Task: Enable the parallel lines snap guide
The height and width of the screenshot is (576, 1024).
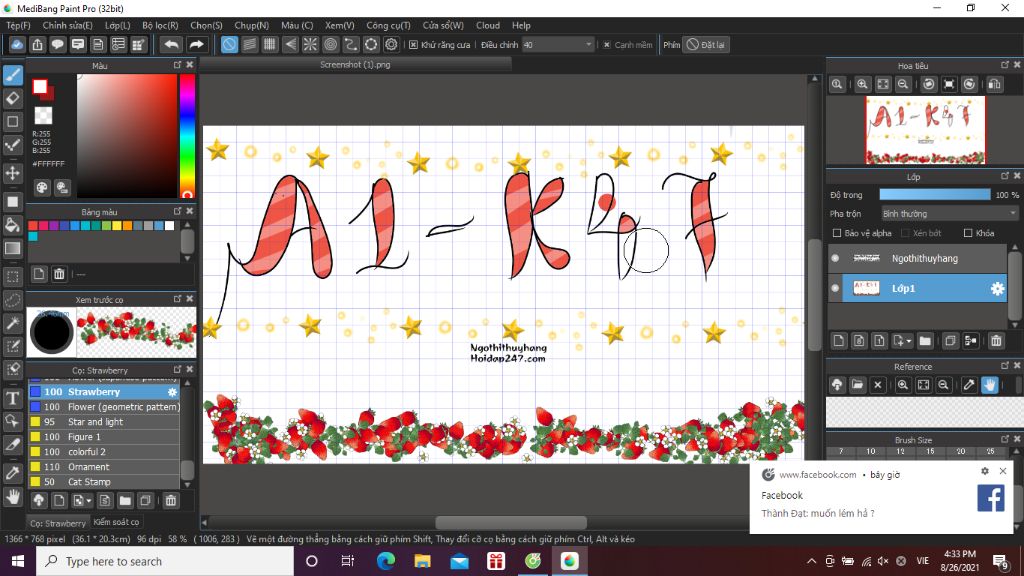Action: point(249,44)
